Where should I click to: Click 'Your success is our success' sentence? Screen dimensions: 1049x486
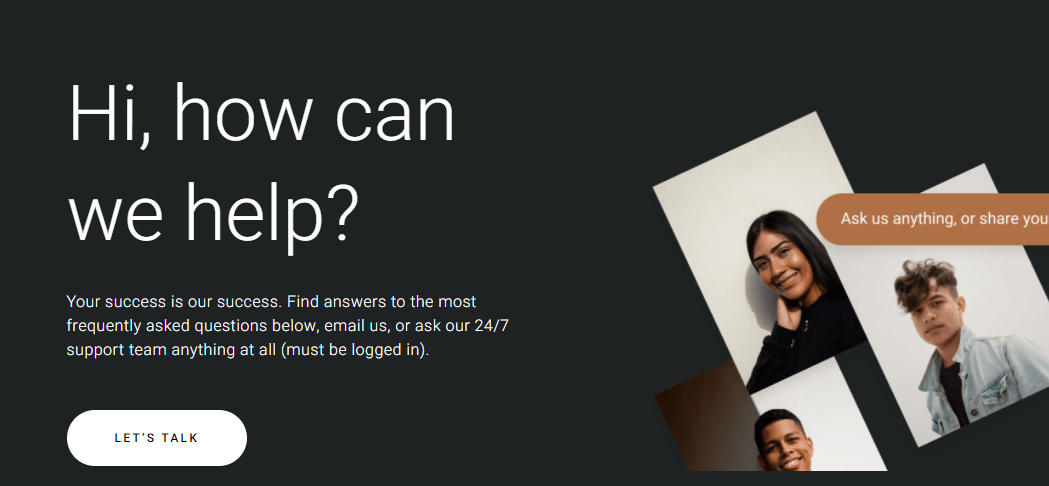[x=173, y=301]
